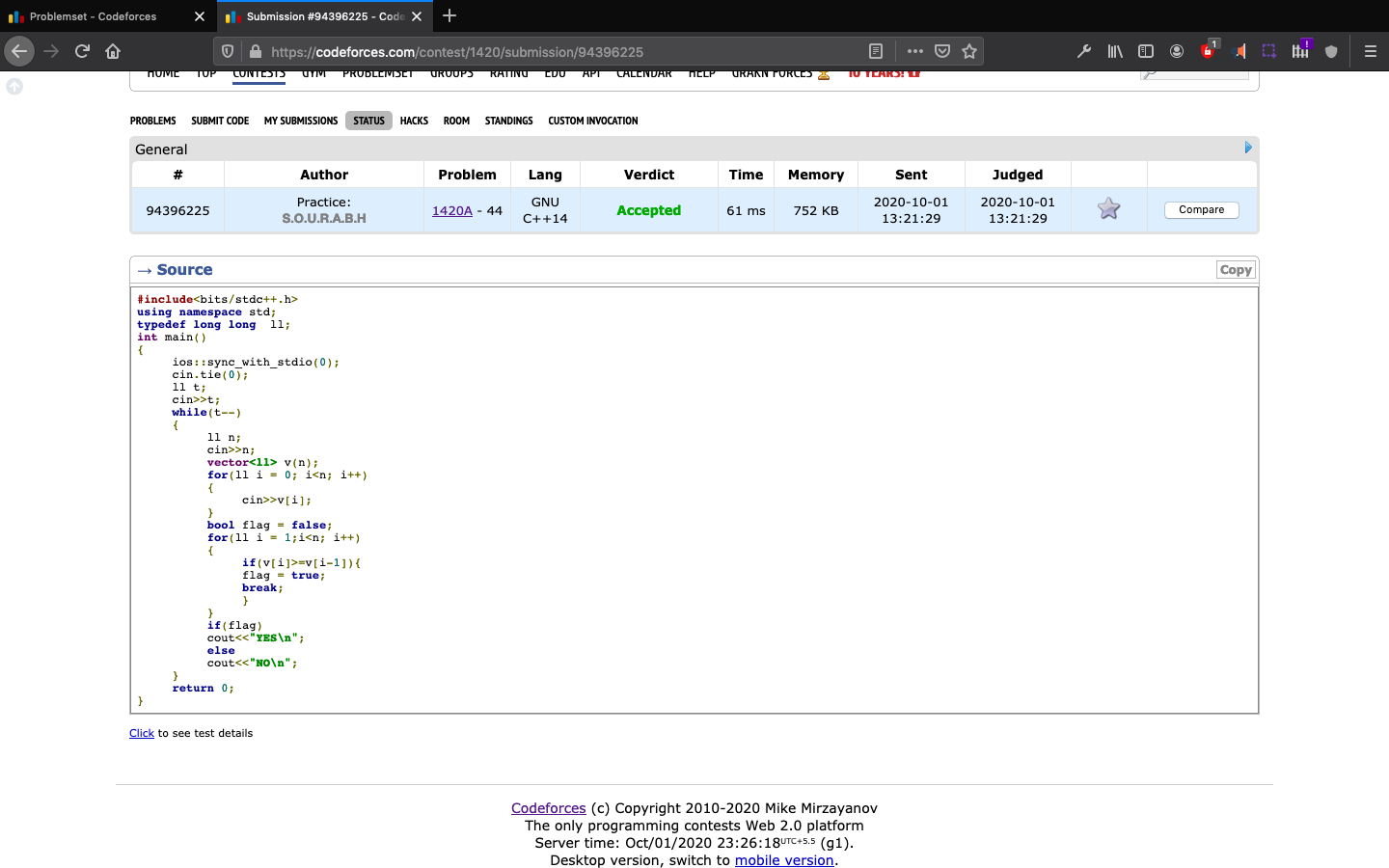
Task: Switch to mobile version
Action: coord(784,860)
